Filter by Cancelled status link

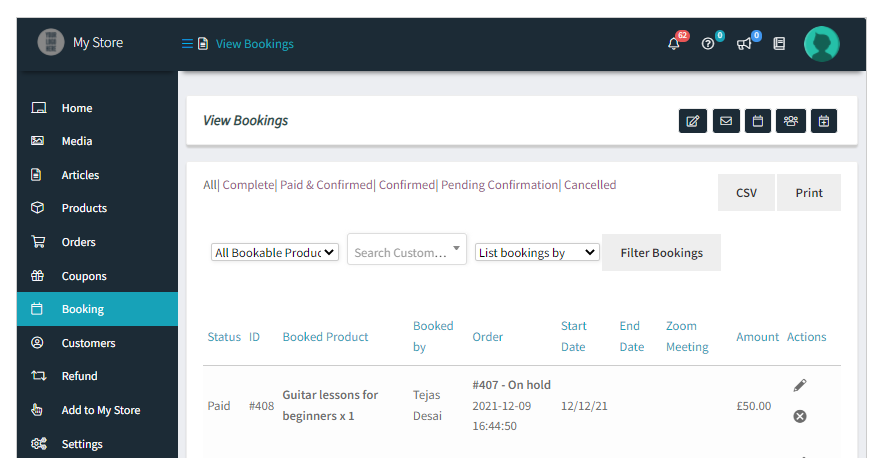pyautogui.click(x=590, y=185)
